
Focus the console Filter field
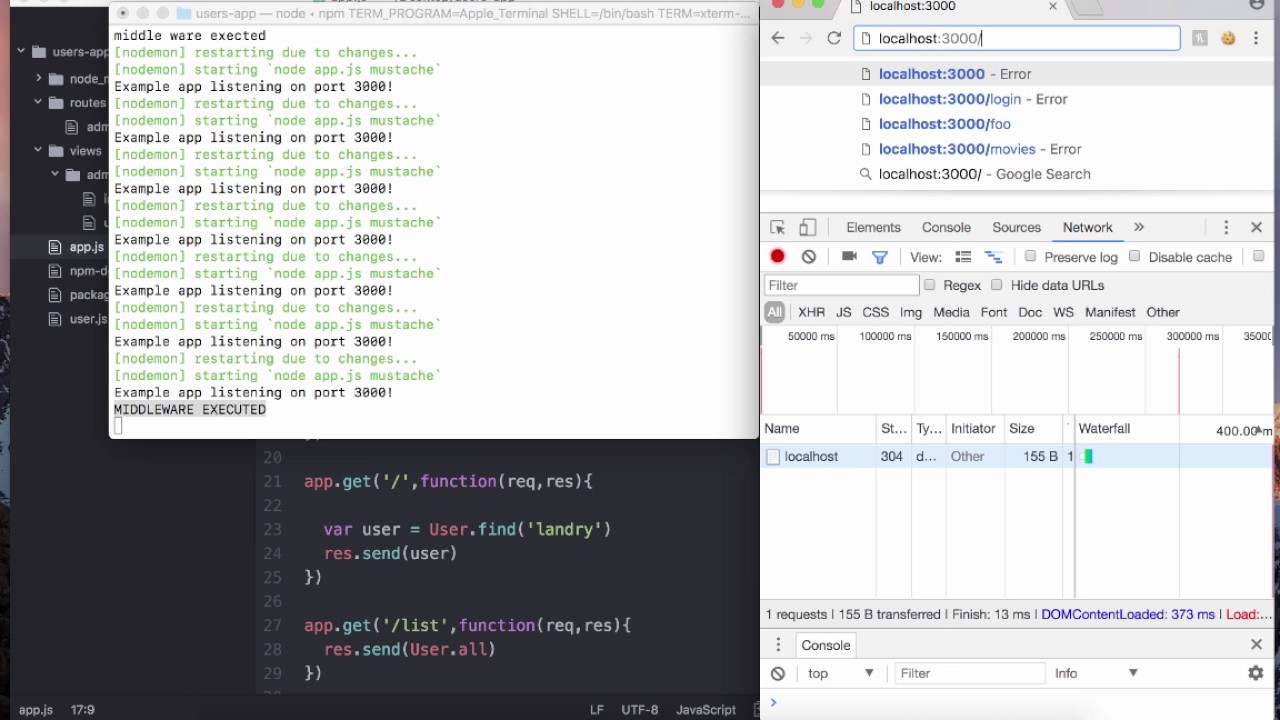click(968, 673)
